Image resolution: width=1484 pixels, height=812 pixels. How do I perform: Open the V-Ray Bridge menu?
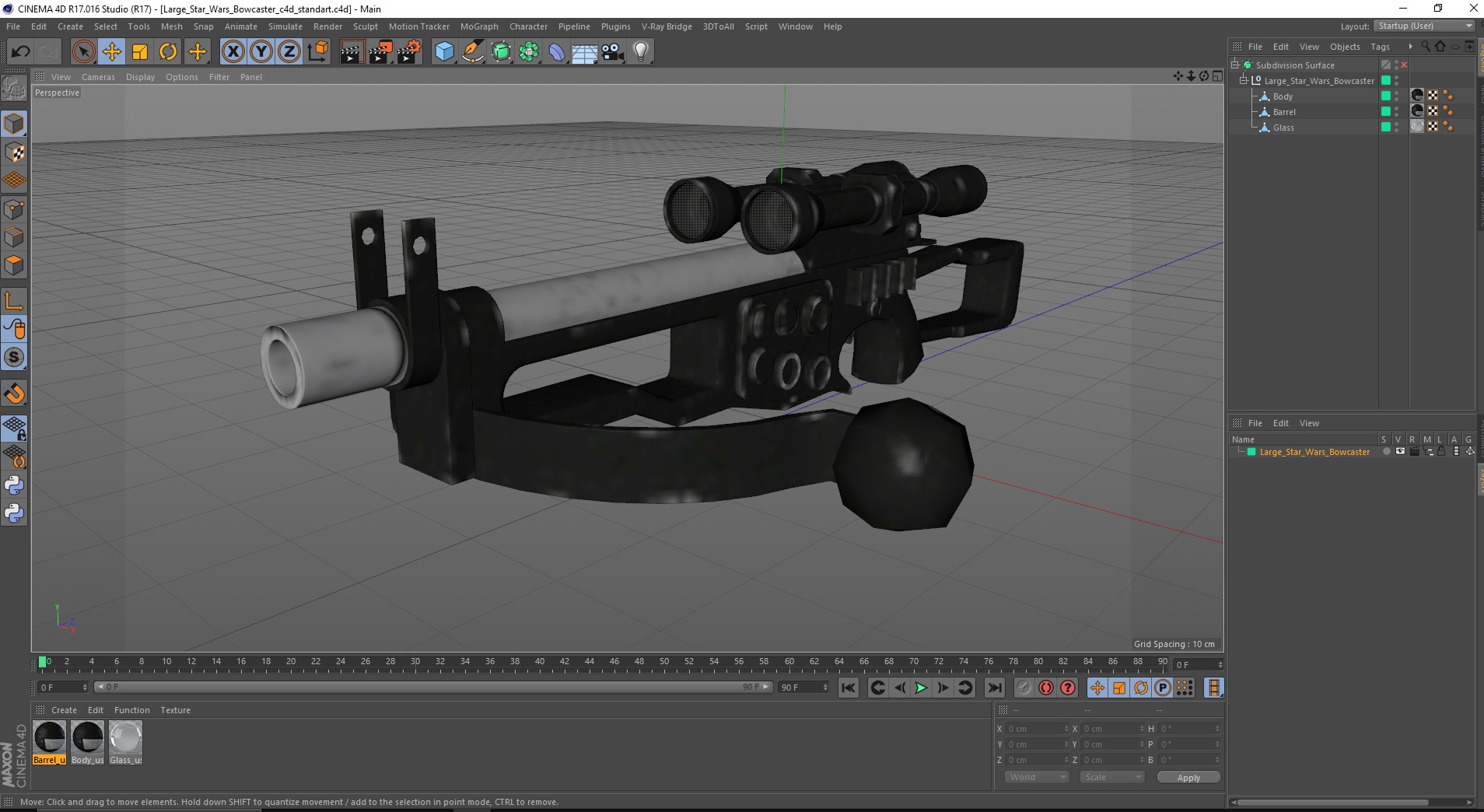click(667, 26)
